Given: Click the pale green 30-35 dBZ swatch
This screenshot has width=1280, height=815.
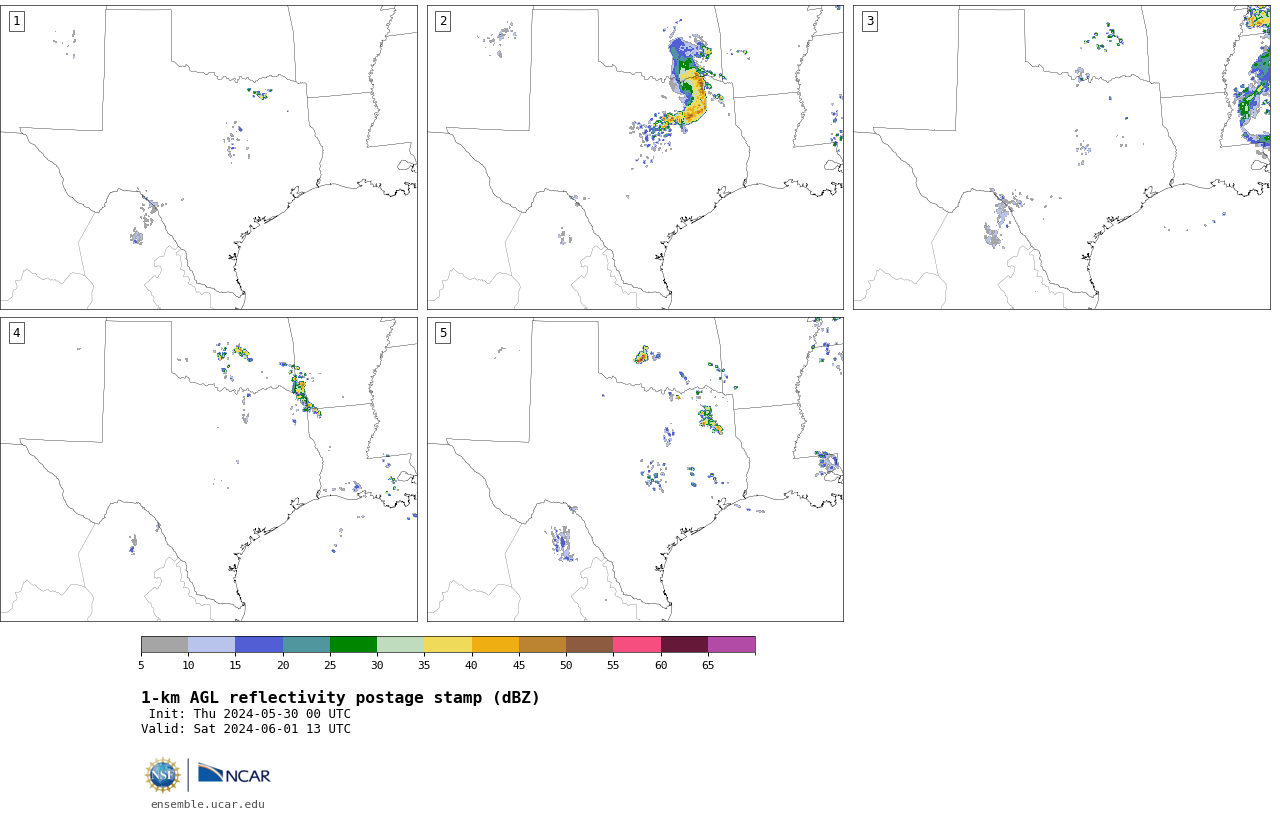Looking at the screenshot, I should [400, 644].
